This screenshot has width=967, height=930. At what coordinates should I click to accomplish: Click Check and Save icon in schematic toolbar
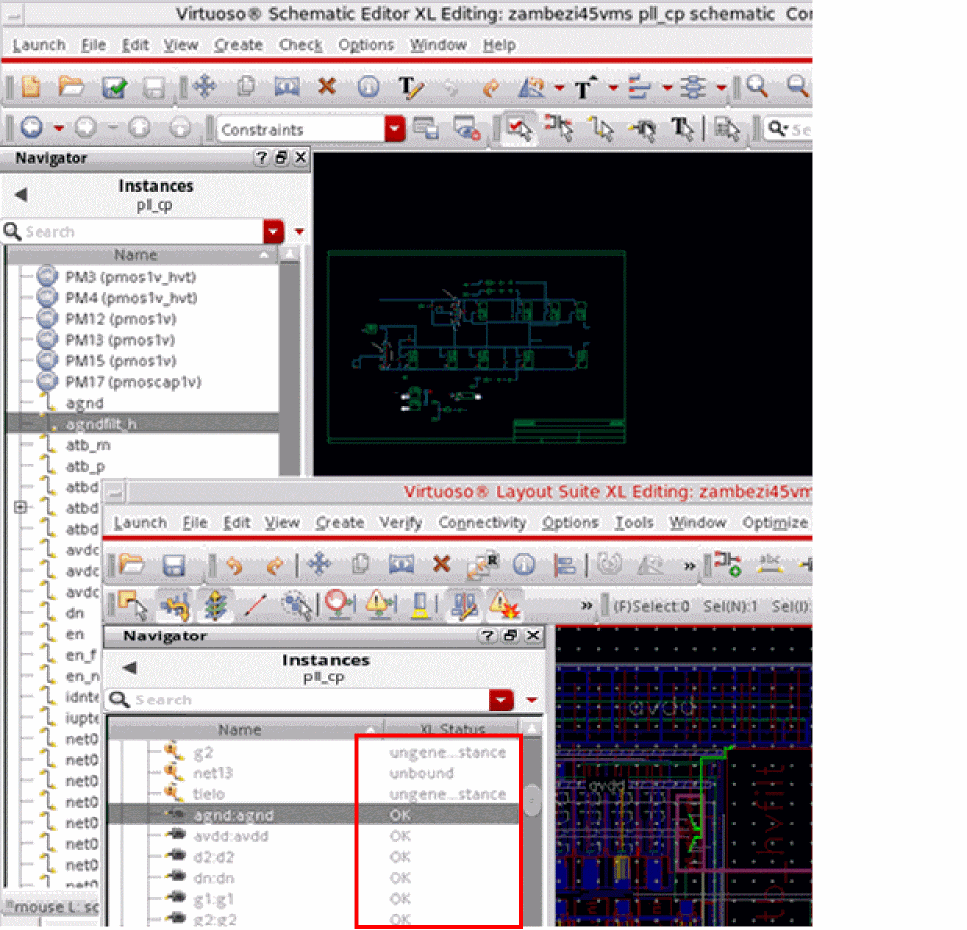click(x=115, y=88)
